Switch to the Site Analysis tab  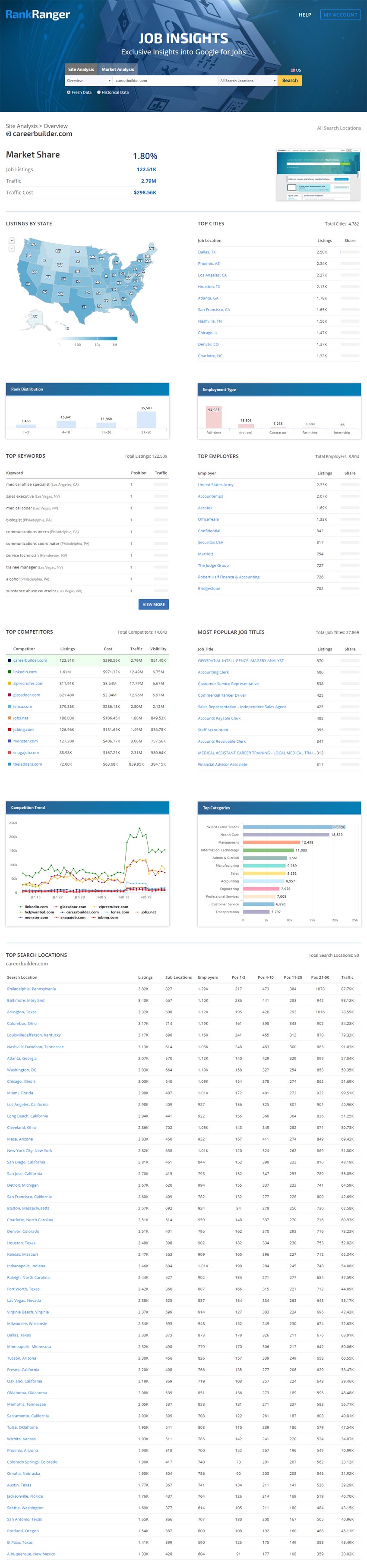(81, 69)
